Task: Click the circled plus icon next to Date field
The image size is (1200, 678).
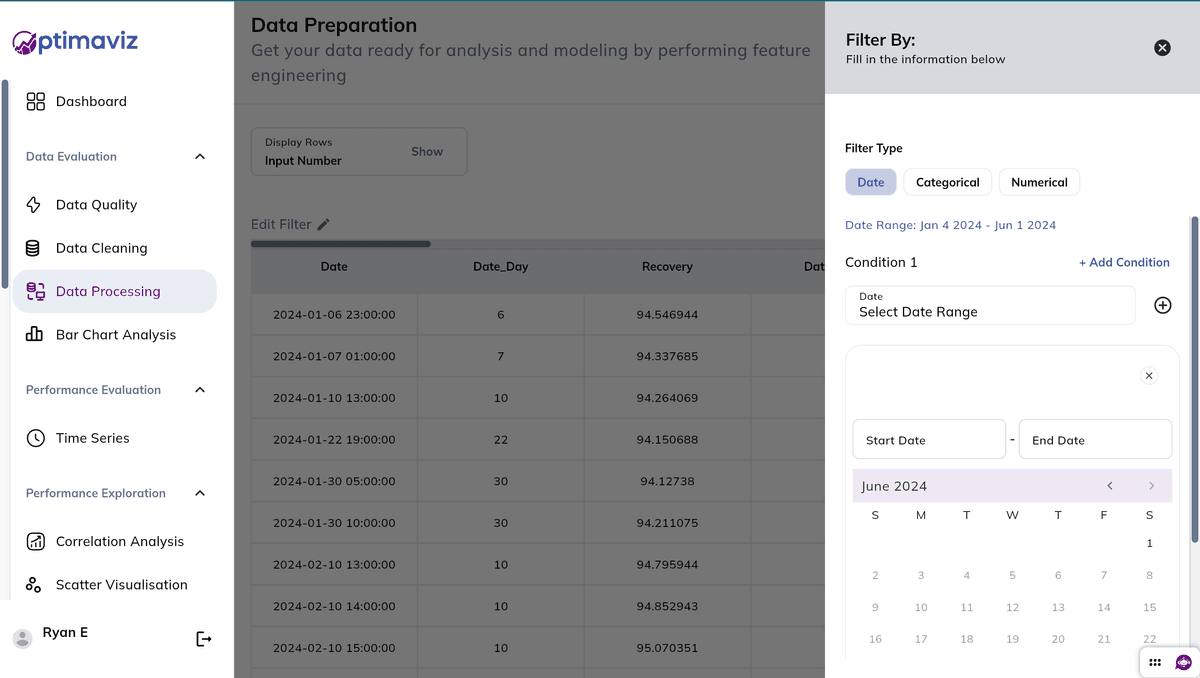Action: pos(1162,305)
